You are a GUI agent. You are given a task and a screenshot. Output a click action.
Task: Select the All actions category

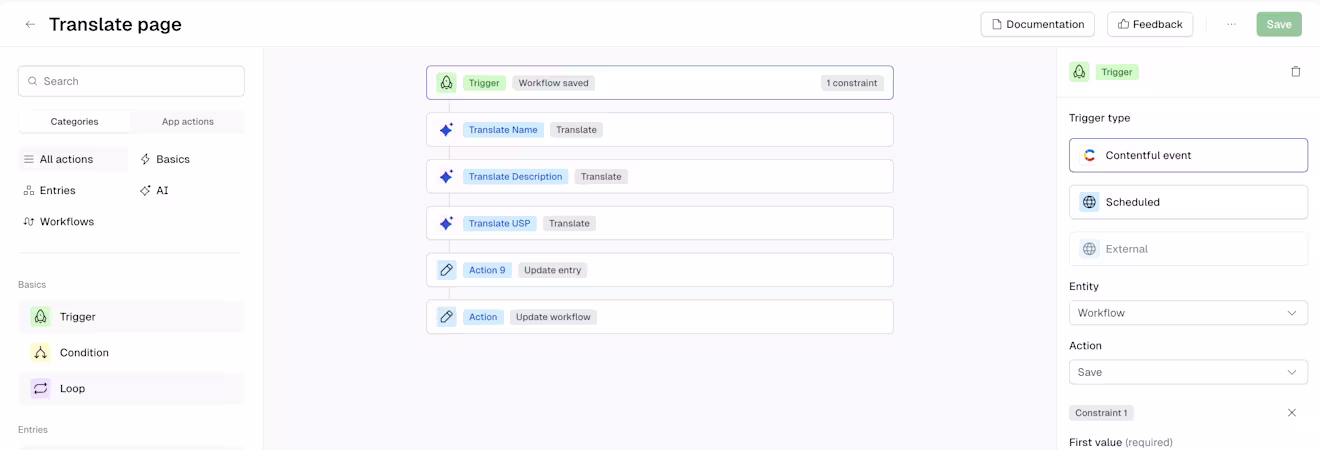(x=73, y=159)
